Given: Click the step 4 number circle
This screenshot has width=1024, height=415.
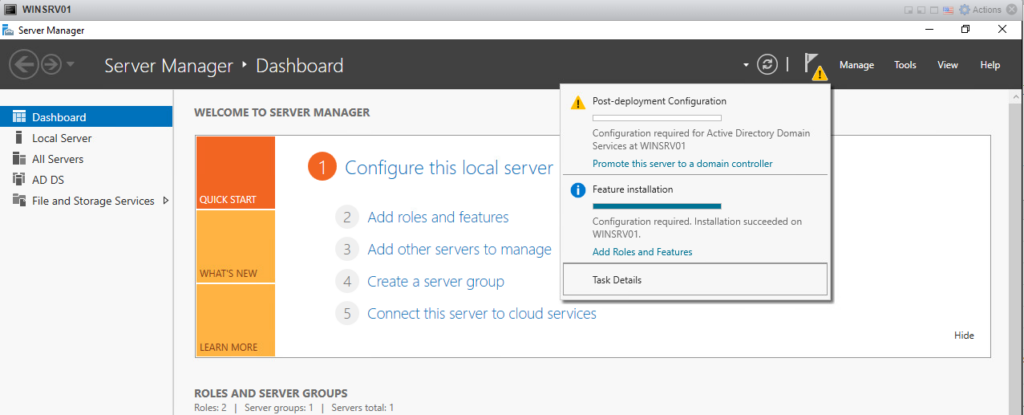Looking at the screenshot, I should point(347,281).
